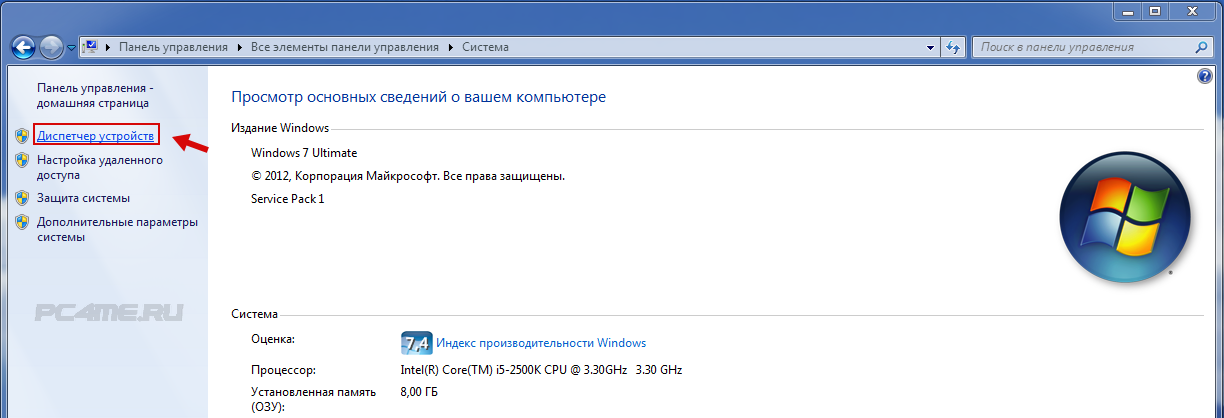Screen dimensions: 1224x418
Task: Open 'Индекс производительности Windows' link
Action: tap(541, 343)
